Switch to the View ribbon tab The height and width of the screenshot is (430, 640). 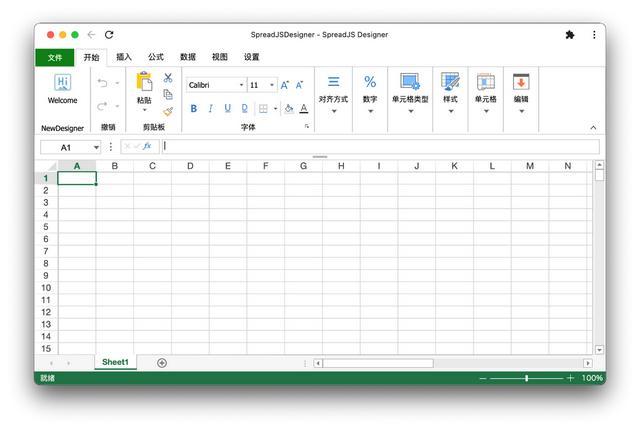(x=220, y=57)
